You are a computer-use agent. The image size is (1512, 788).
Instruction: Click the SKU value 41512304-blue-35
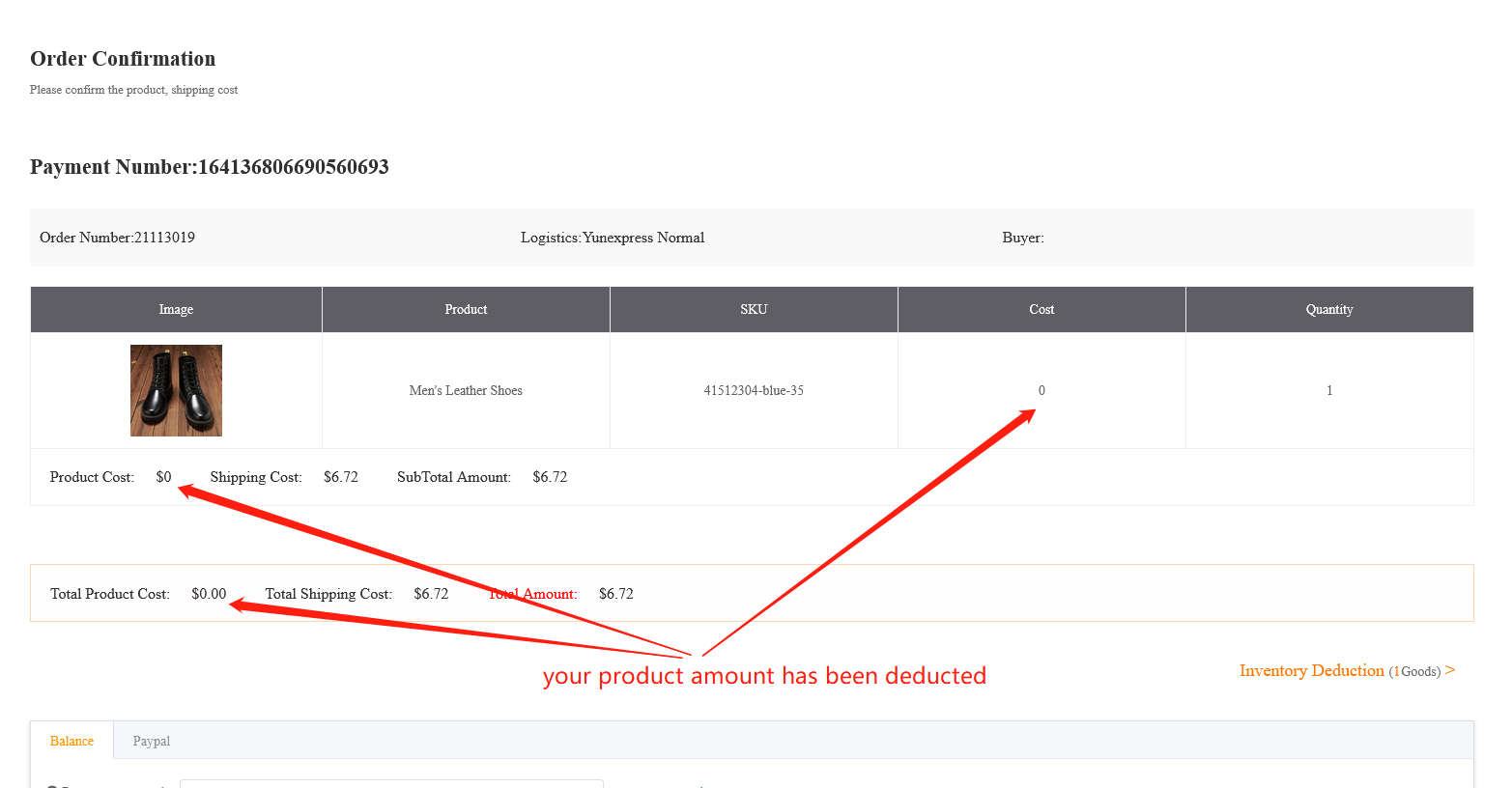754,390
